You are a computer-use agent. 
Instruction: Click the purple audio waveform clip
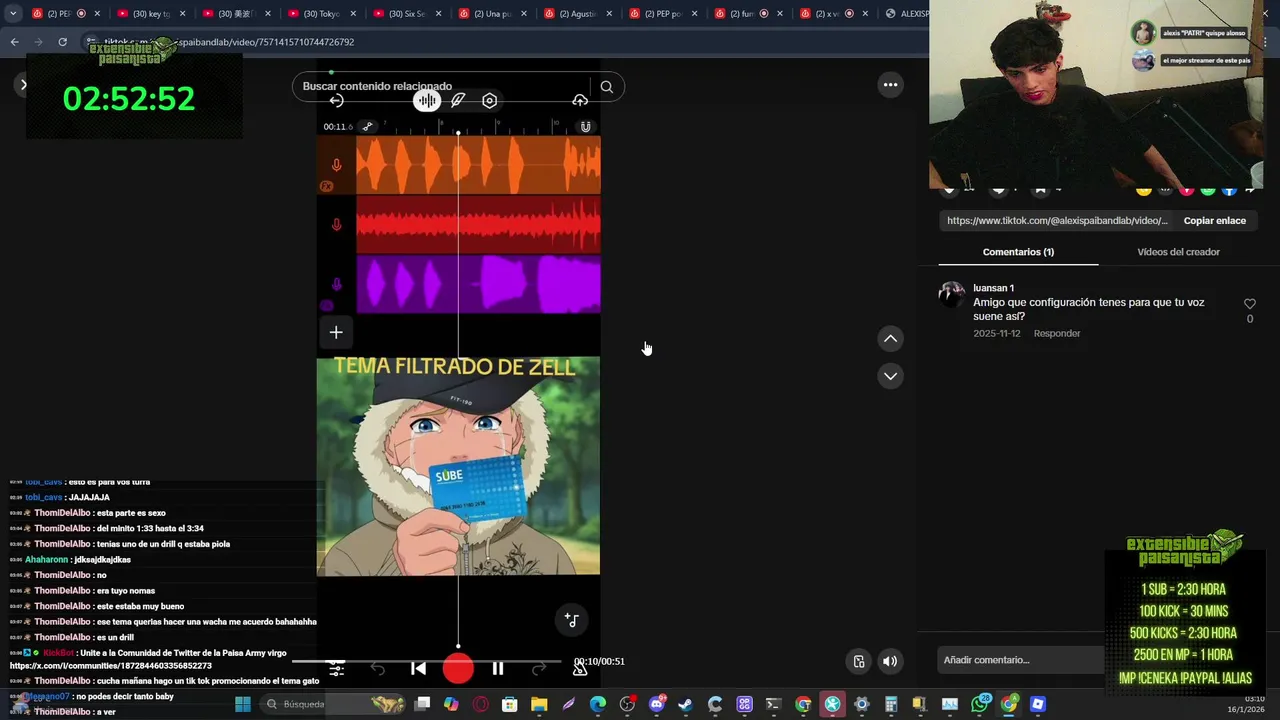[x=478, y=284]
